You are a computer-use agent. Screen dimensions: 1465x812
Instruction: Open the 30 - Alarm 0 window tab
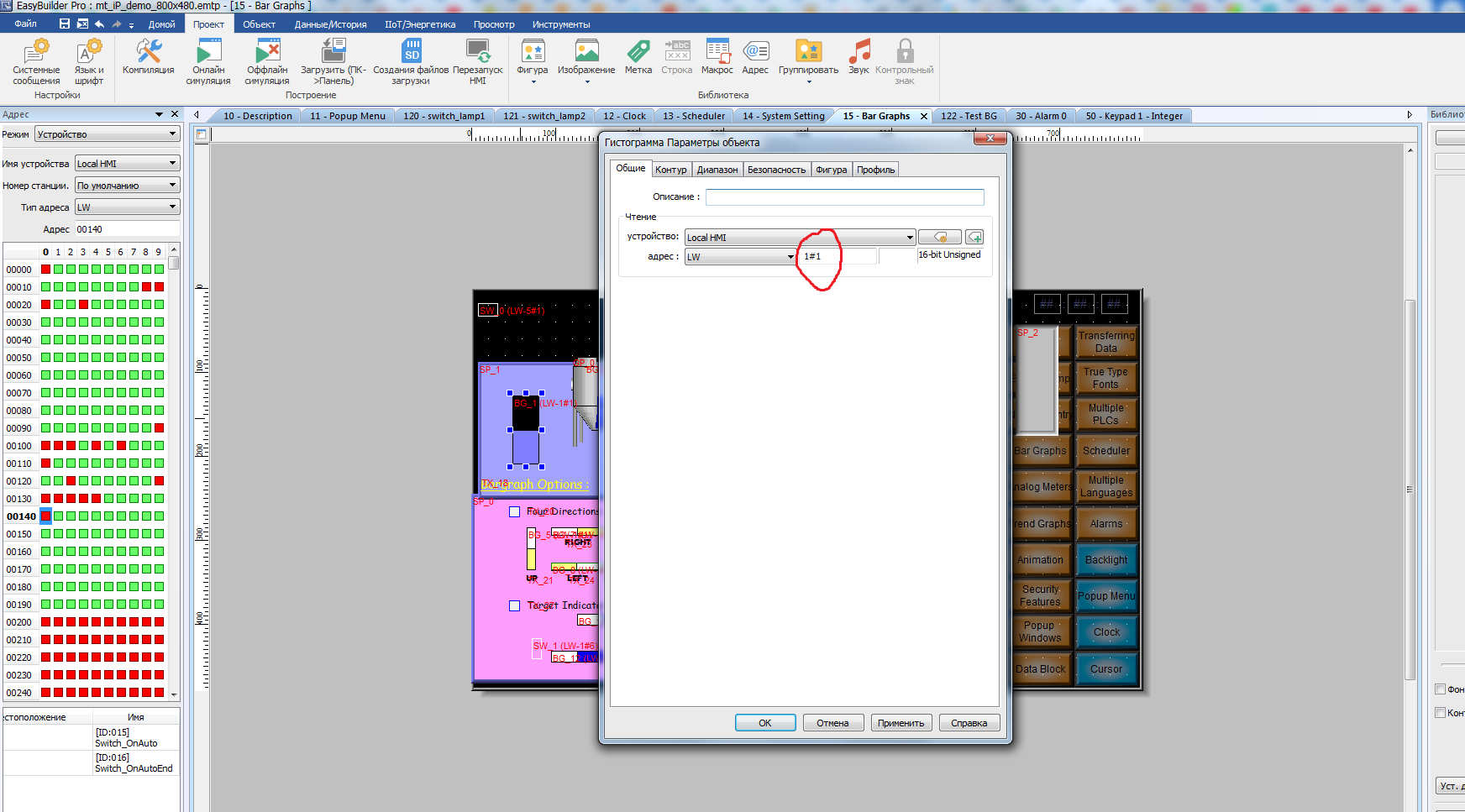coord(1041,116)
